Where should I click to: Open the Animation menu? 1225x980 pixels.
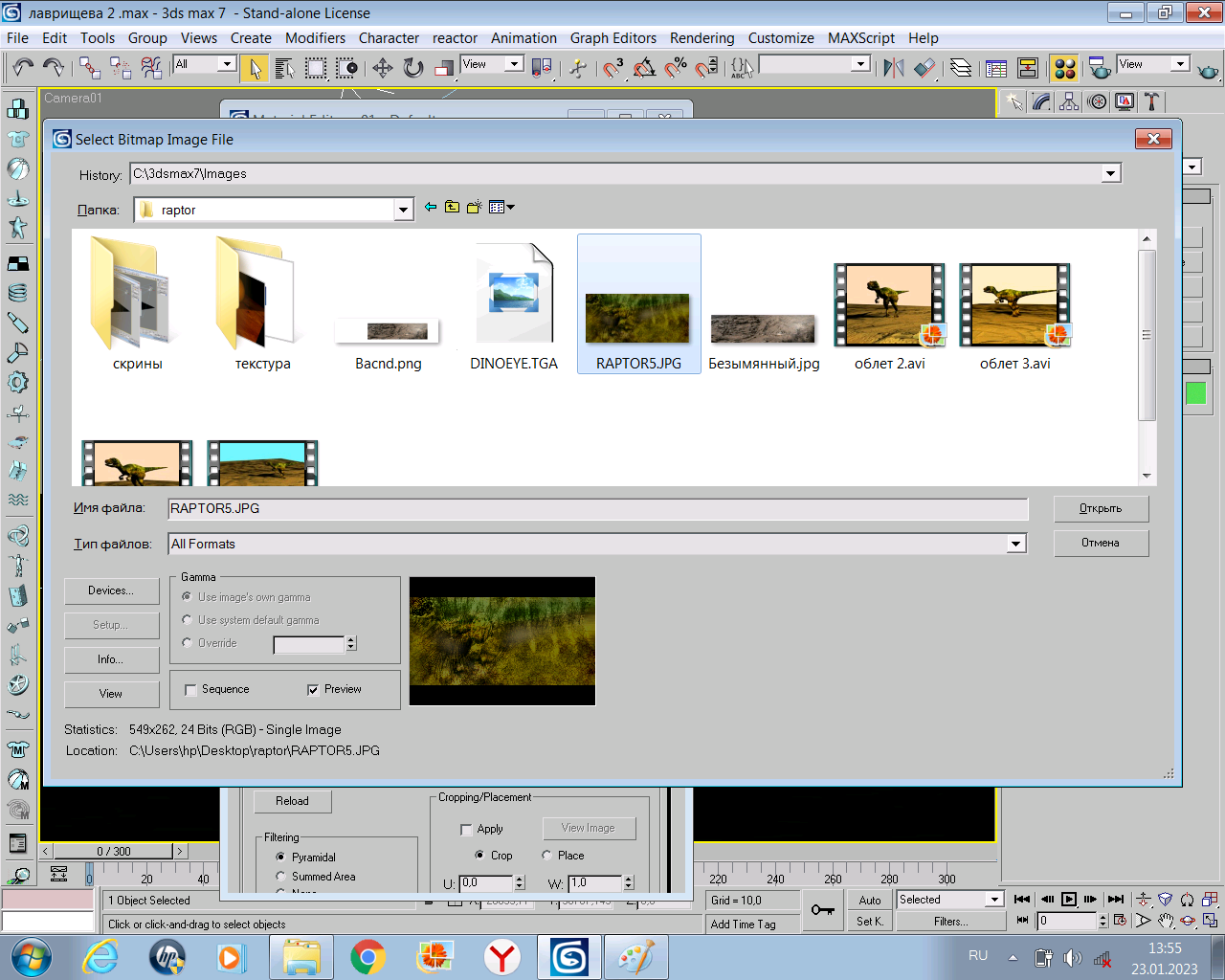click(x=523, y=38)
